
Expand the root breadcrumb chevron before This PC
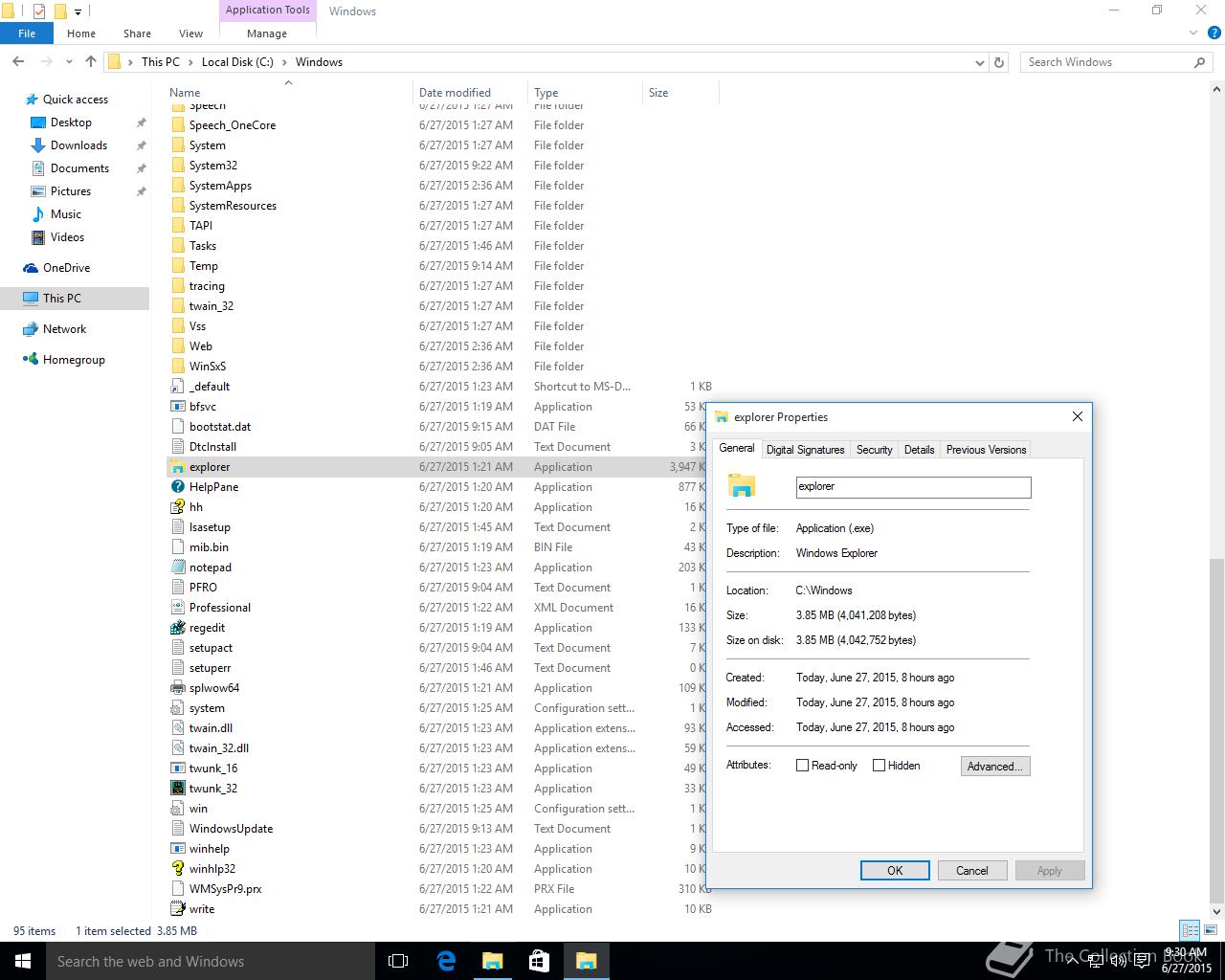pyautogui.click(x=130, y=62)
